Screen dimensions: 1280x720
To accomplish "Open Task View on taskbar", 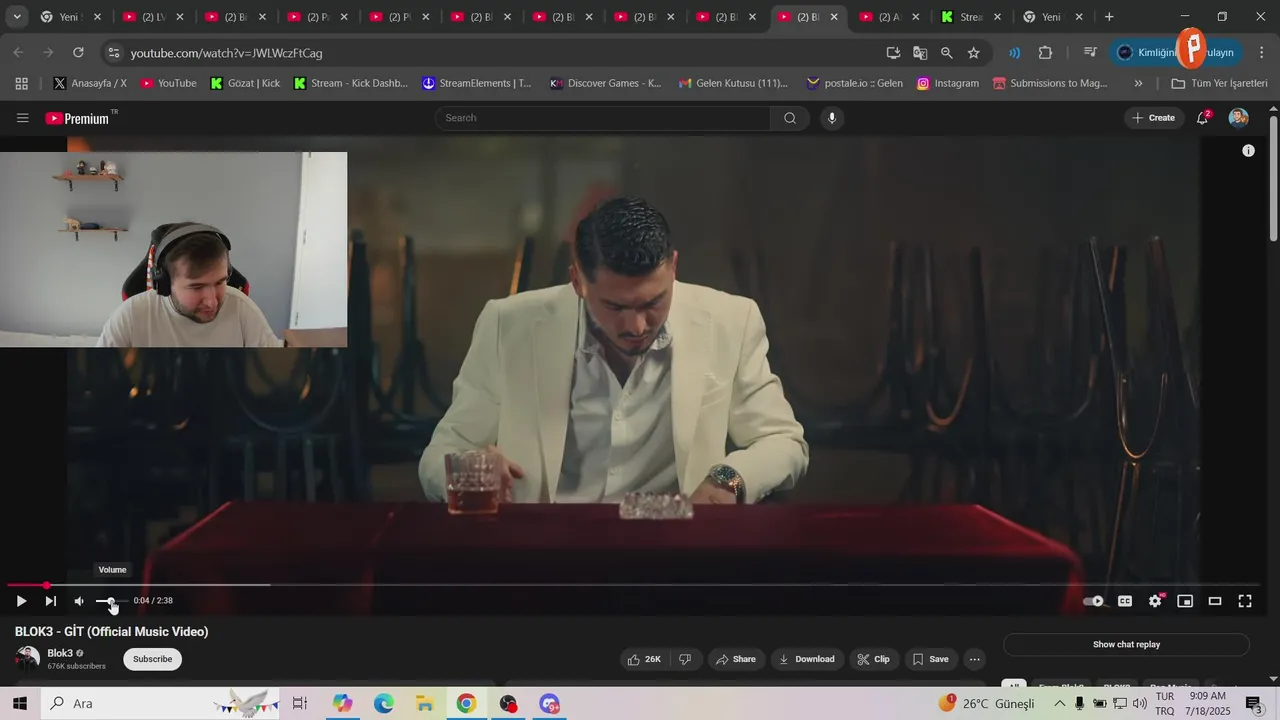I will pyautogui.click(x=300, y=704).
